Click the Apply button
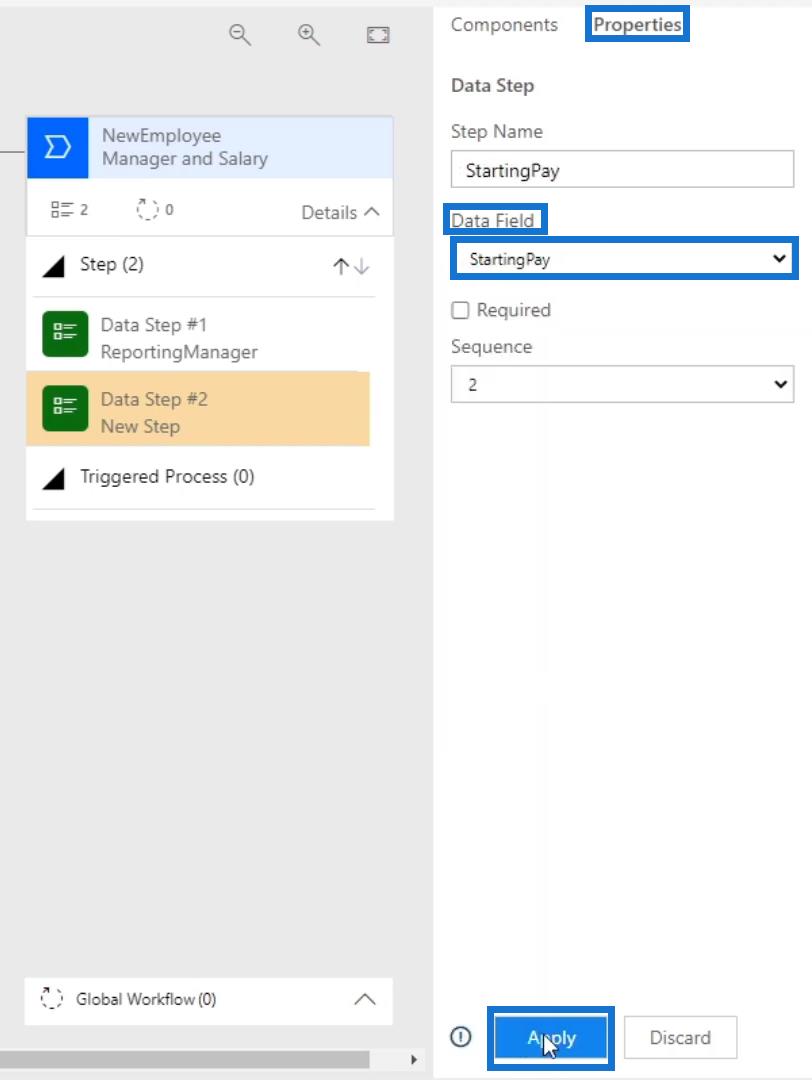The height and width of the screenshot is (1080, 812). coord(551,1038)
